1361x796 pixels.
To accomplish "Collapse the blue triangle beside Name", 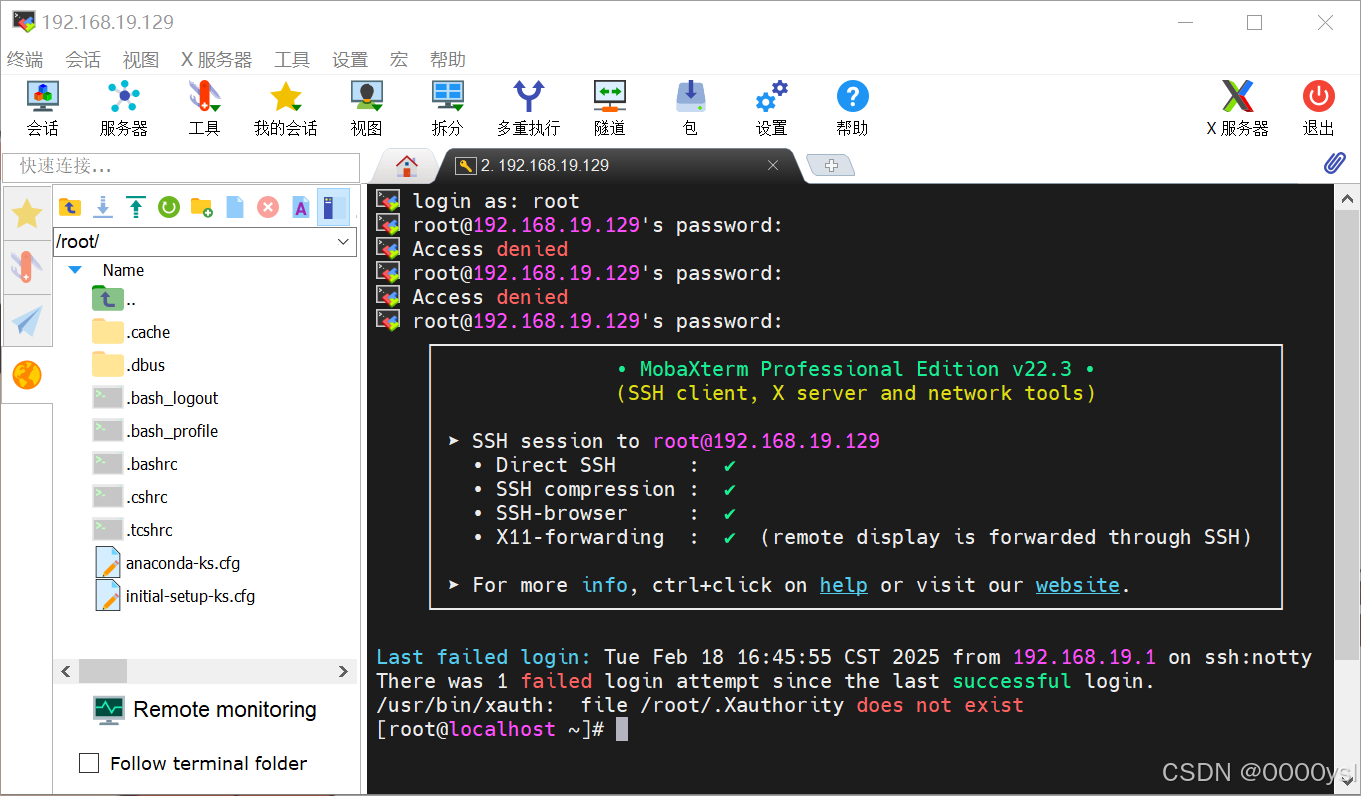I will 75,270.
